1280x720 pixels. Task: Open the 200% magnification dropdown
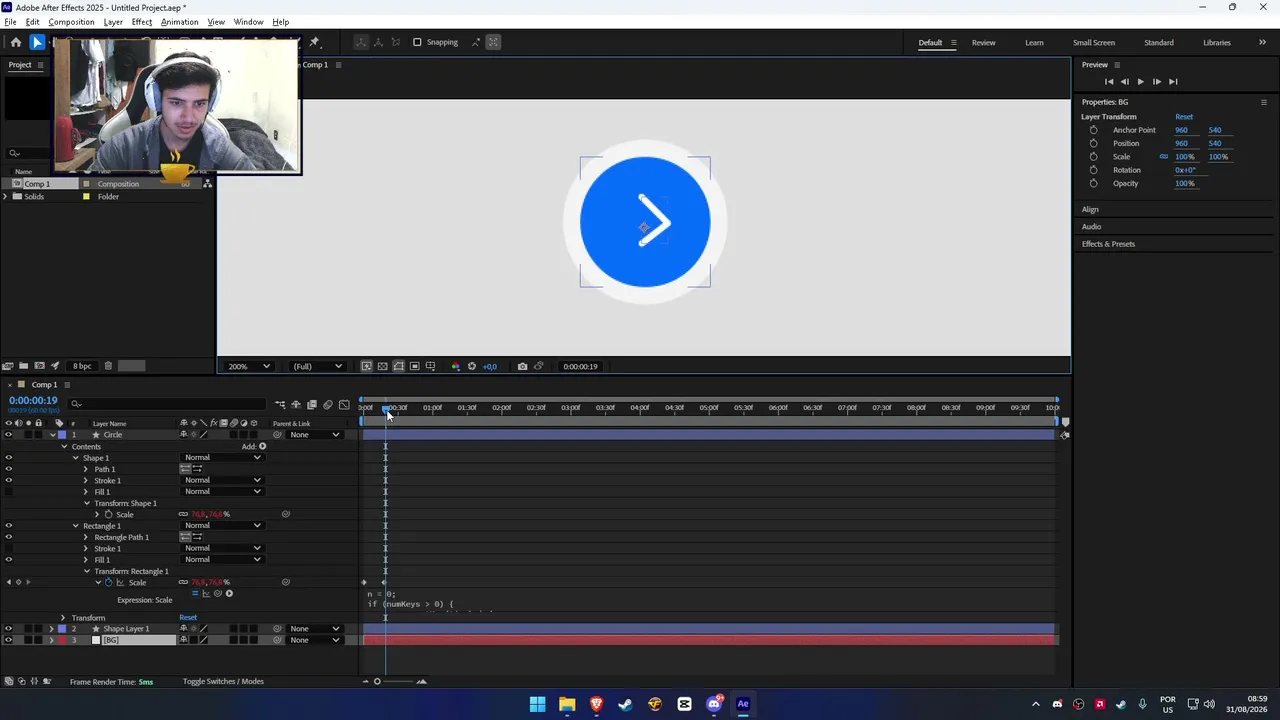click(x=249, y=366)
